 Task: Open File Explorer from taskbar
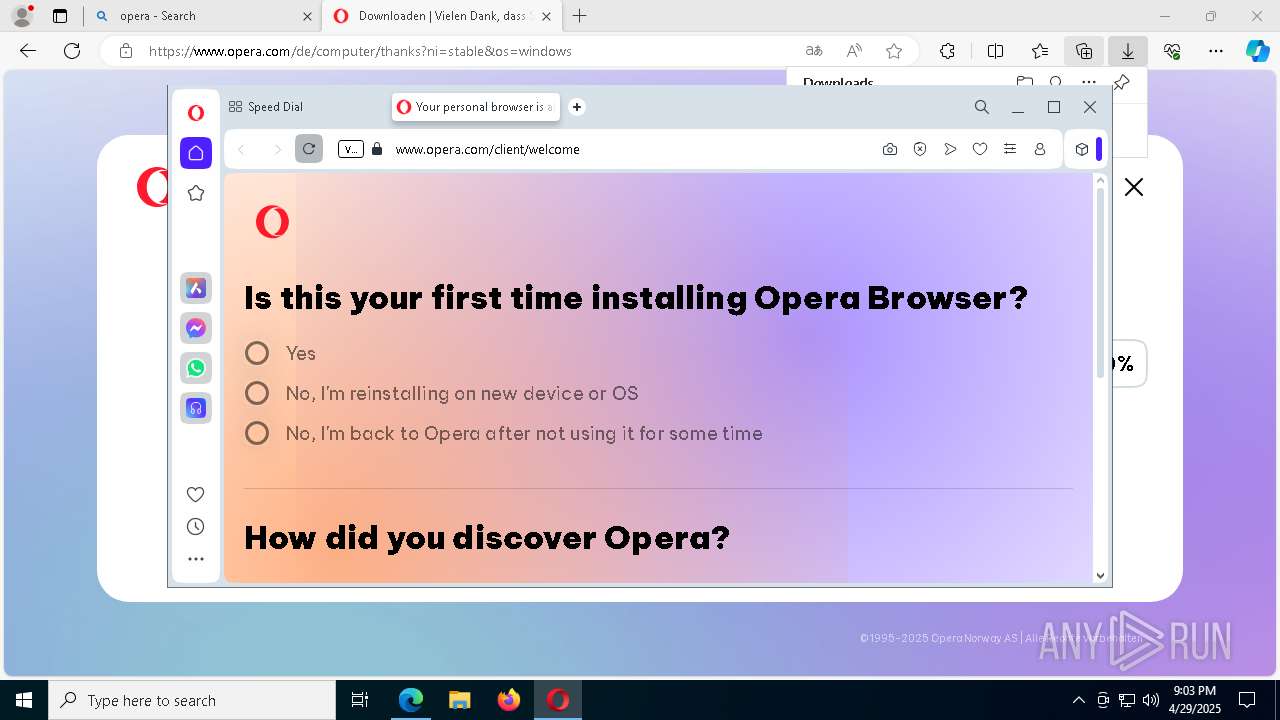coord(459,700)
